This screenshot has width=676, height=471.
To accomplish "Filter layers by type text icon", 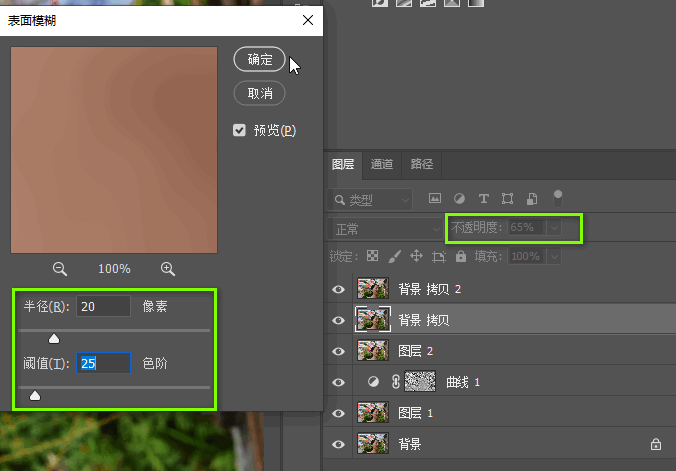I will [x=484, y=198].
